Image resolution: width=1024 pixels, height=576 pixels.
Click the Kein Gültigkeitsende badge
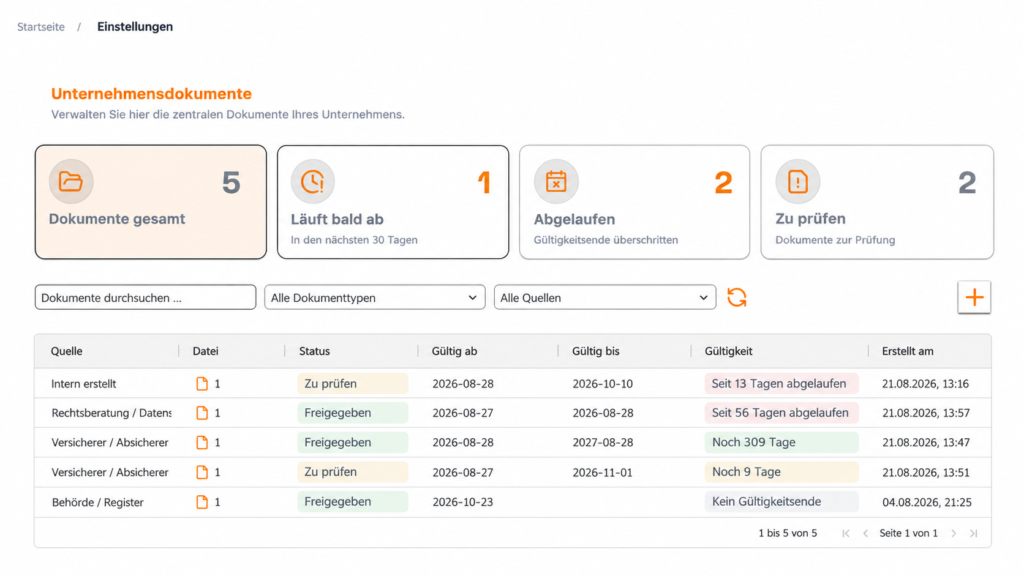pyautogui.click(x=781, y=502)
